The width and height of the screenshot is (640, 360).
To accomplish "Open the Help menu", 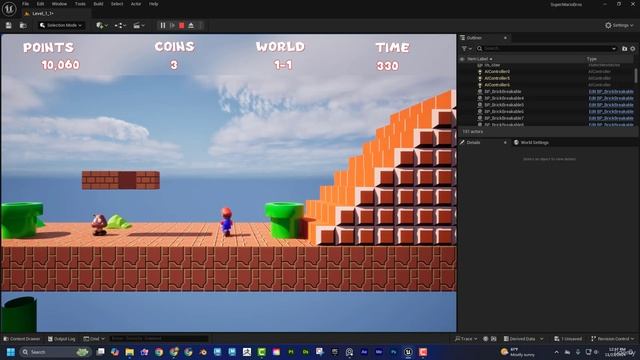I will point(153,4).
